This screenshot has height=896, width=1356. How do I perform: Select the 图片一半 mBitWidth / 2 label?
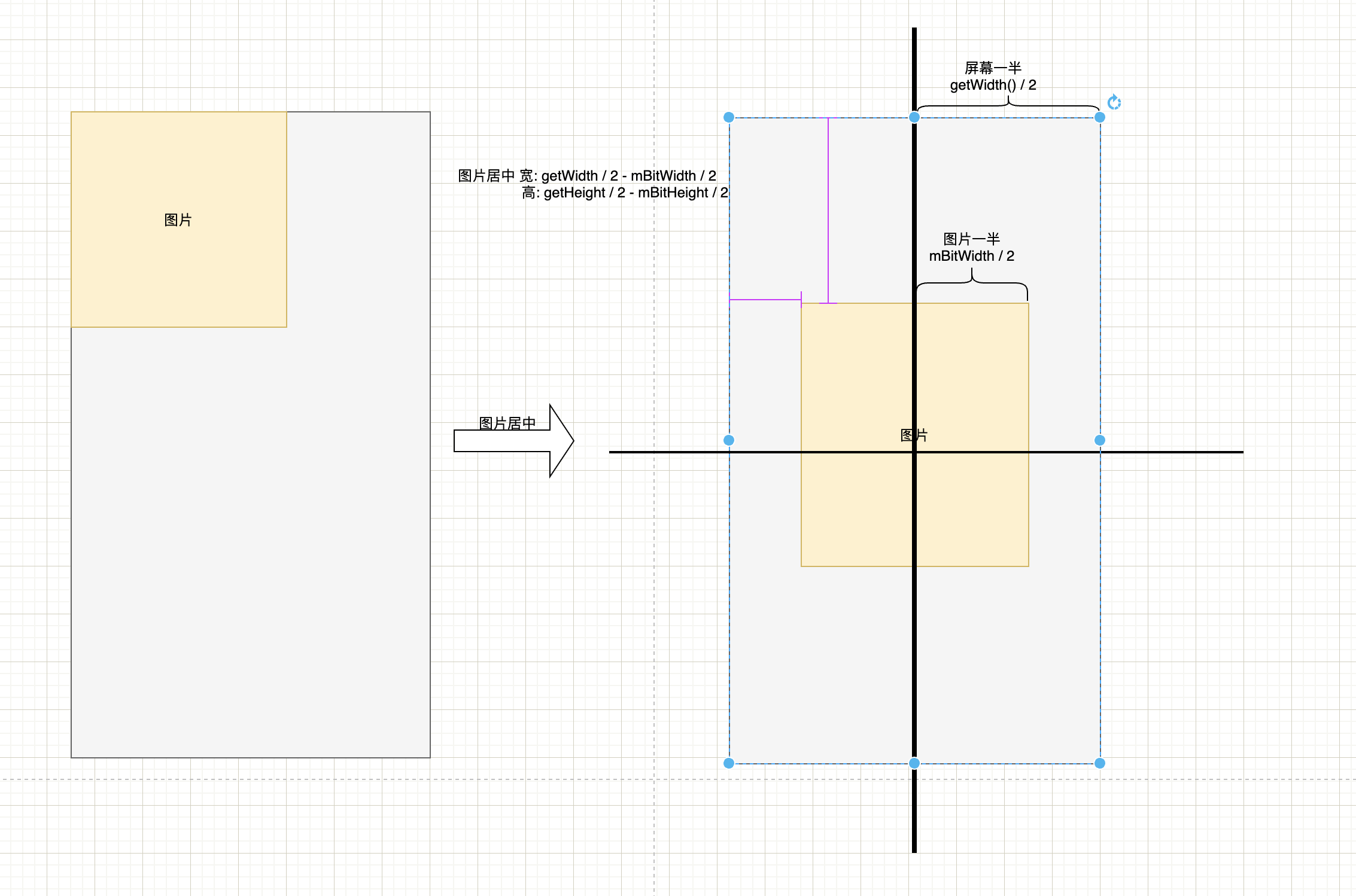pos(972,246)
